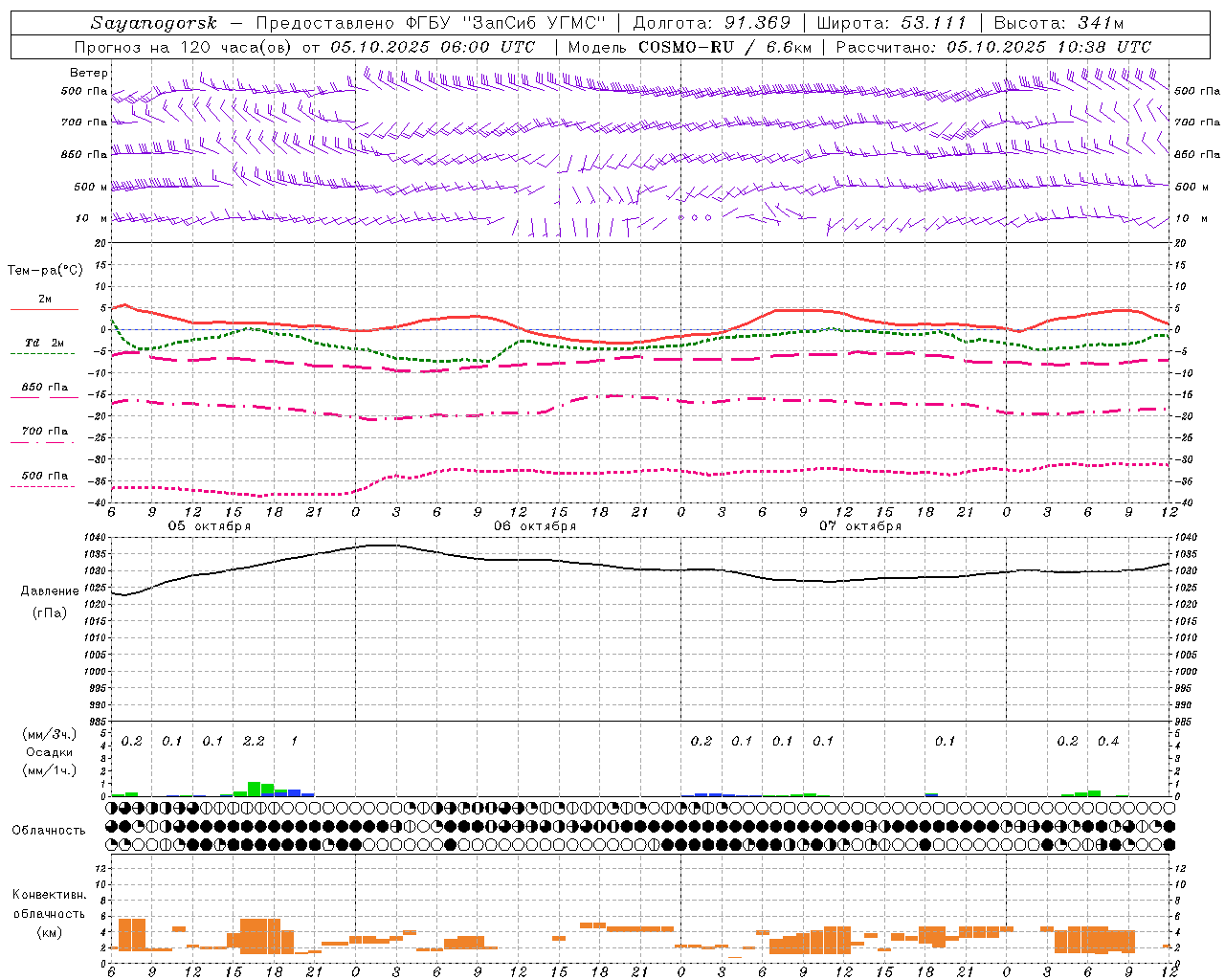Image resolution: width=1225 pixels, height=980 pixels.
Task: Click the "Td 2м" dew point legend entry
Action: click(x=45, y=343)
